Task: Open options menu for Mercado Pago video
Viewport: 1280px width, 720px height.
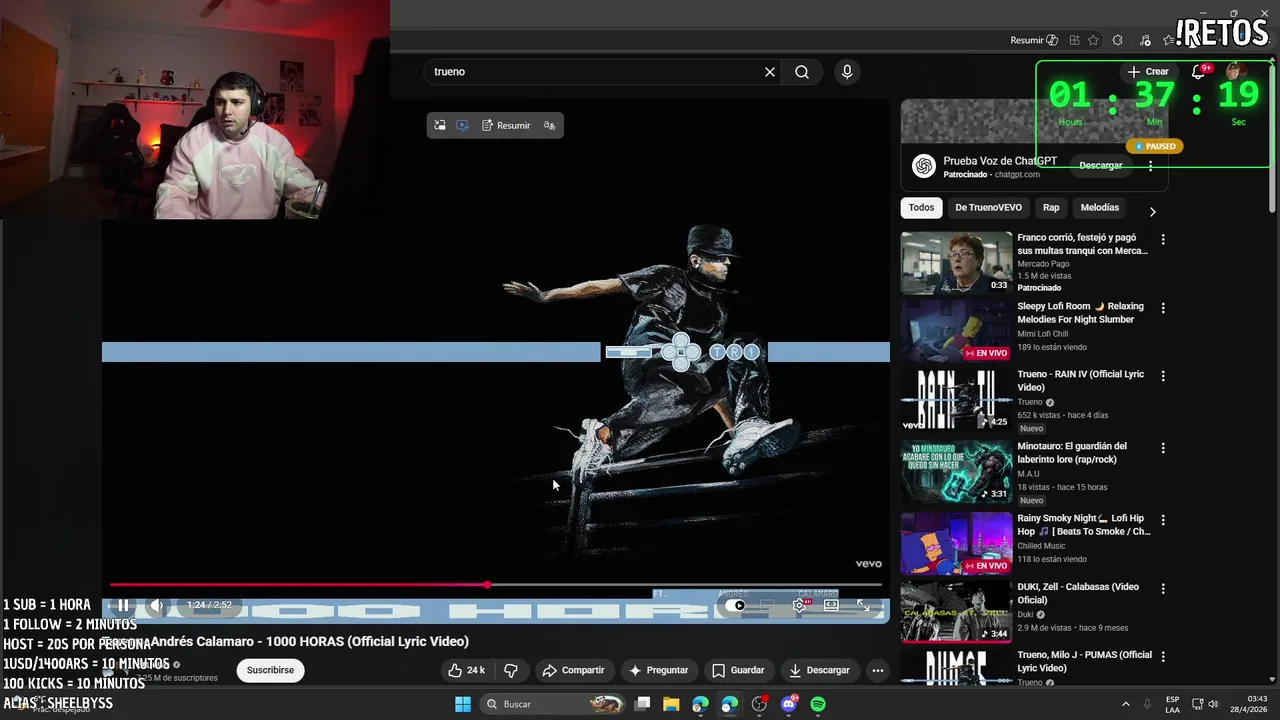Action: (x=1163, y=240)
